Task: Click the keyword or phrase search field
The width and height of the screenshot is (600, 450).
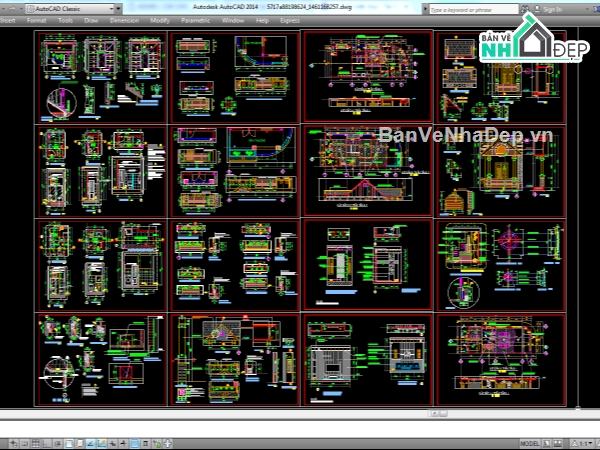Action: [x=470, y=8]
